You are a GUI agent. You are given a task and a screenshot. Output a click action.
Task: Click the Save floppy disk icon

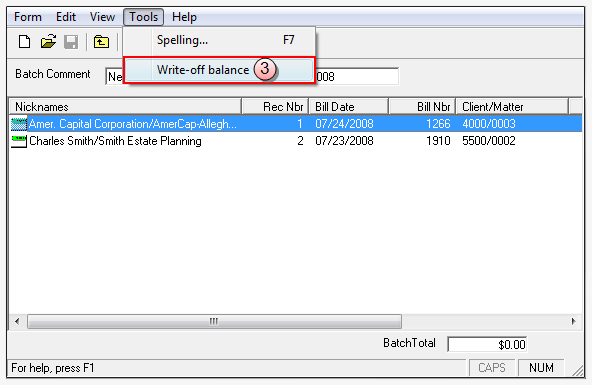[71, 42]
